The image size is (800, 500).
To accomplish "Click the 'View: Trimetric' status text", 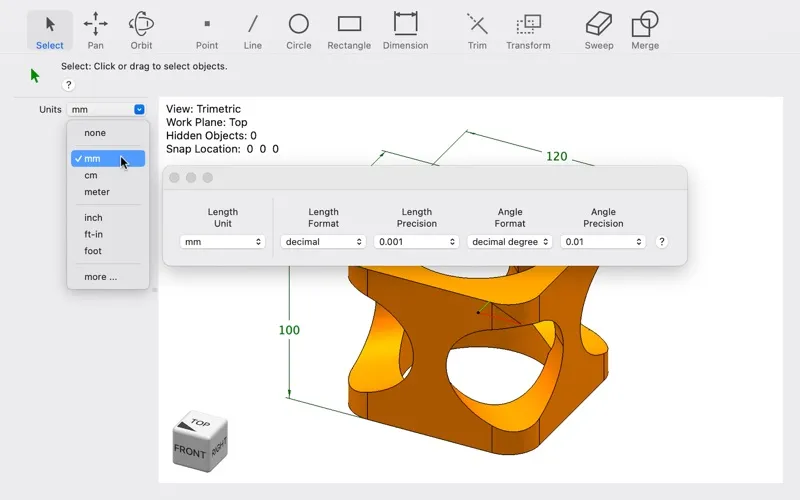I will (x=203, y=109).
